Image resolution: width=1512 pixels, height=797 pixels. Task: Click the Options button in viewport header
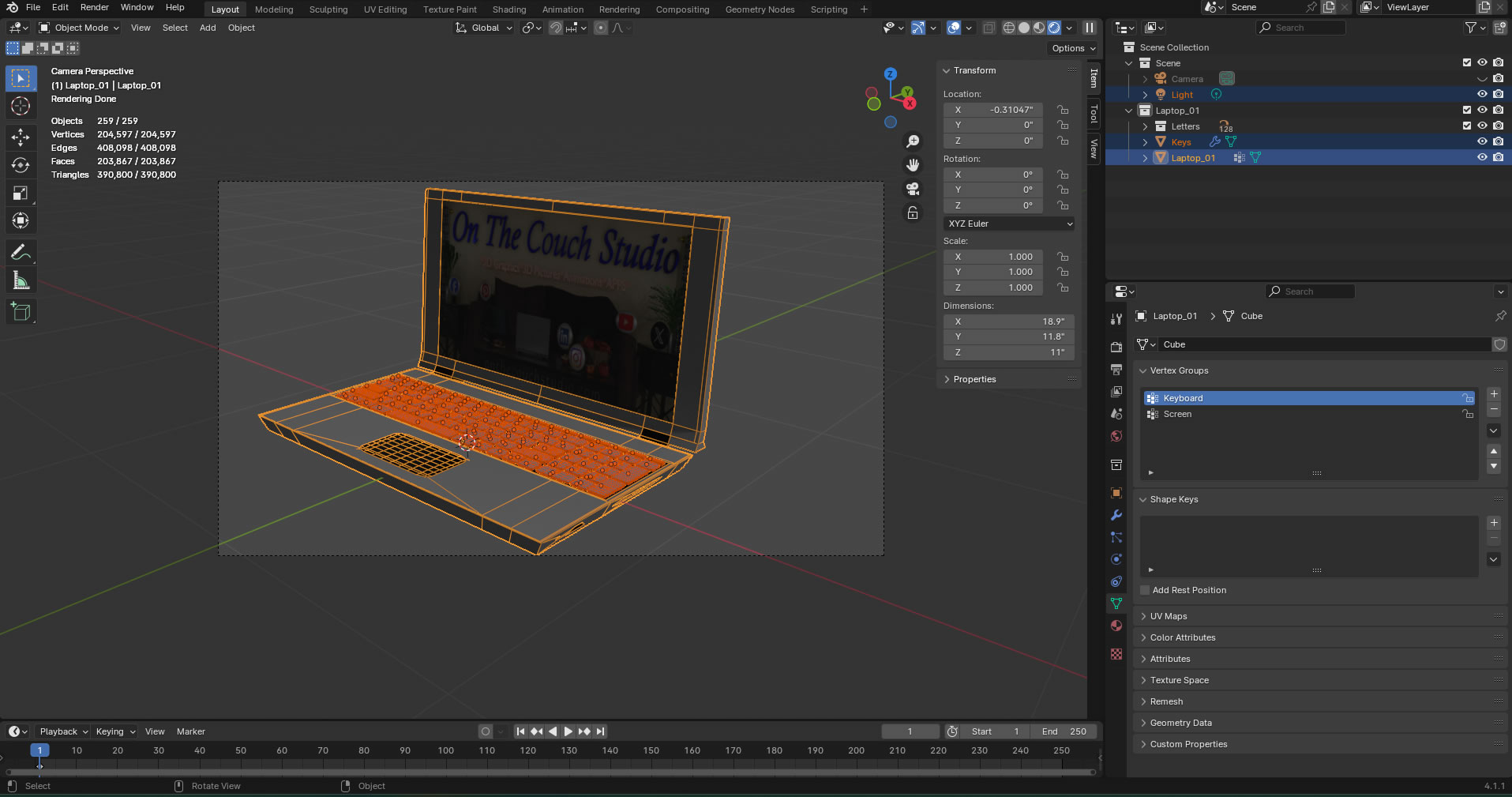[x=1073, y=48]
